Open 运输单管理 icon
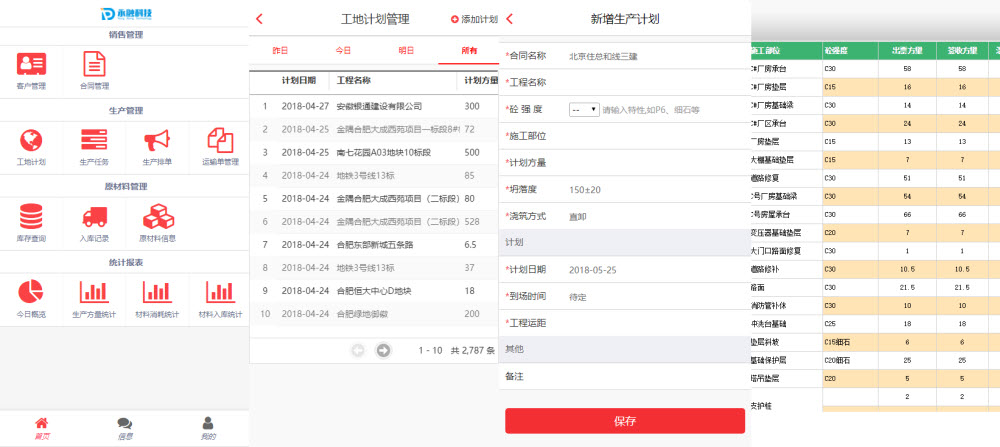Image resolution: width=1000 pixels, height=447 pixels. coord(219,140)
